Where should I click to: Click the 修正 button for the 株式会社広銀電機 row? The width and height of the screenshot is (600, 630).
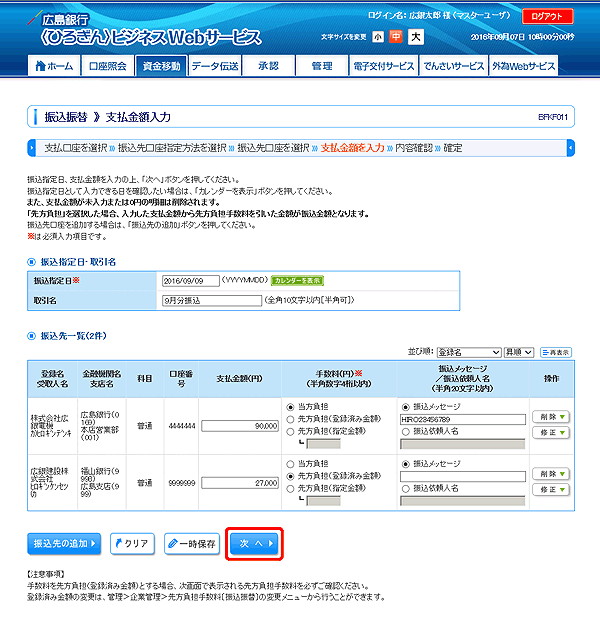551,433
